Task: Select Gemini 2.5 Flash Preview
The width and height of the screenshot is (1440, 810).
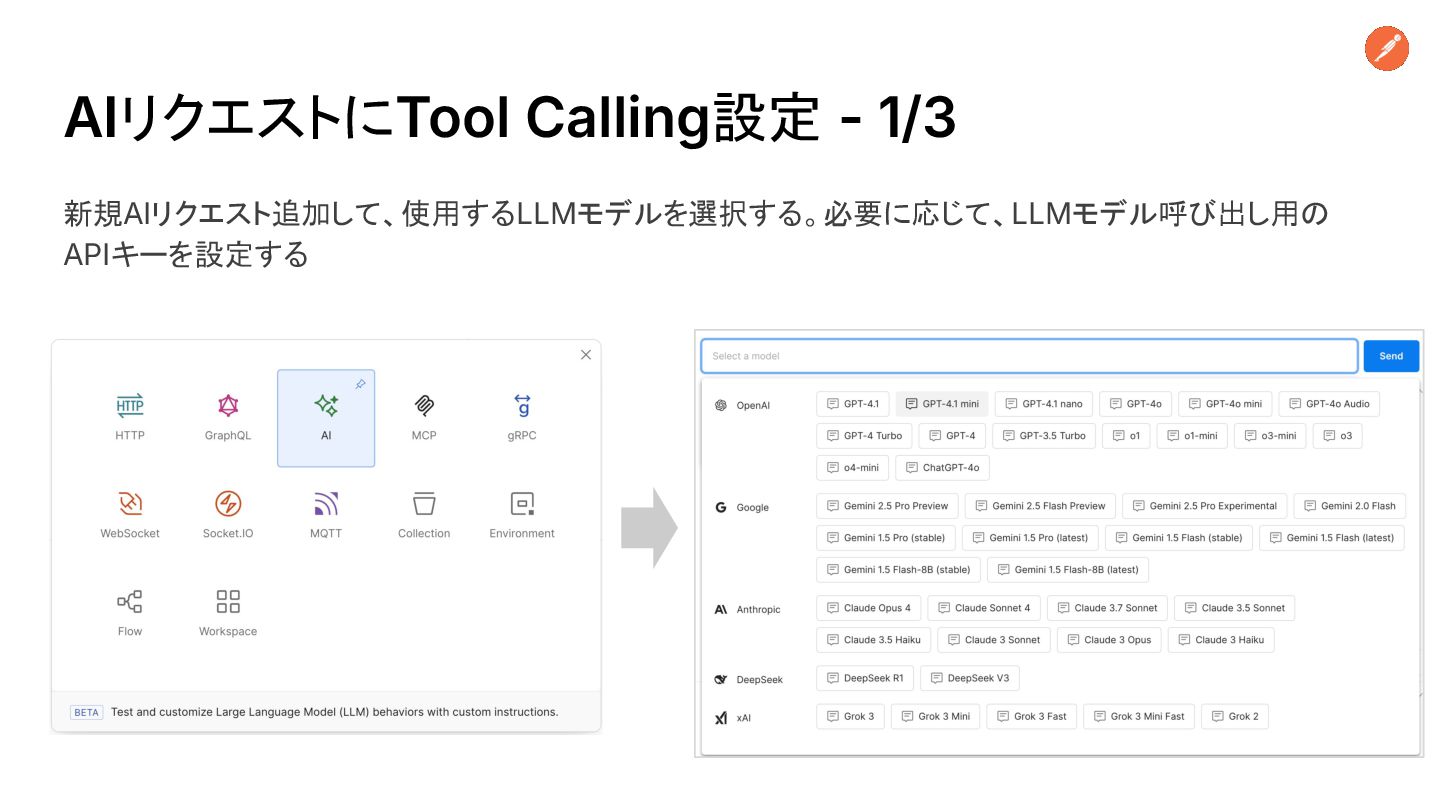Action: pos(1040,506)
